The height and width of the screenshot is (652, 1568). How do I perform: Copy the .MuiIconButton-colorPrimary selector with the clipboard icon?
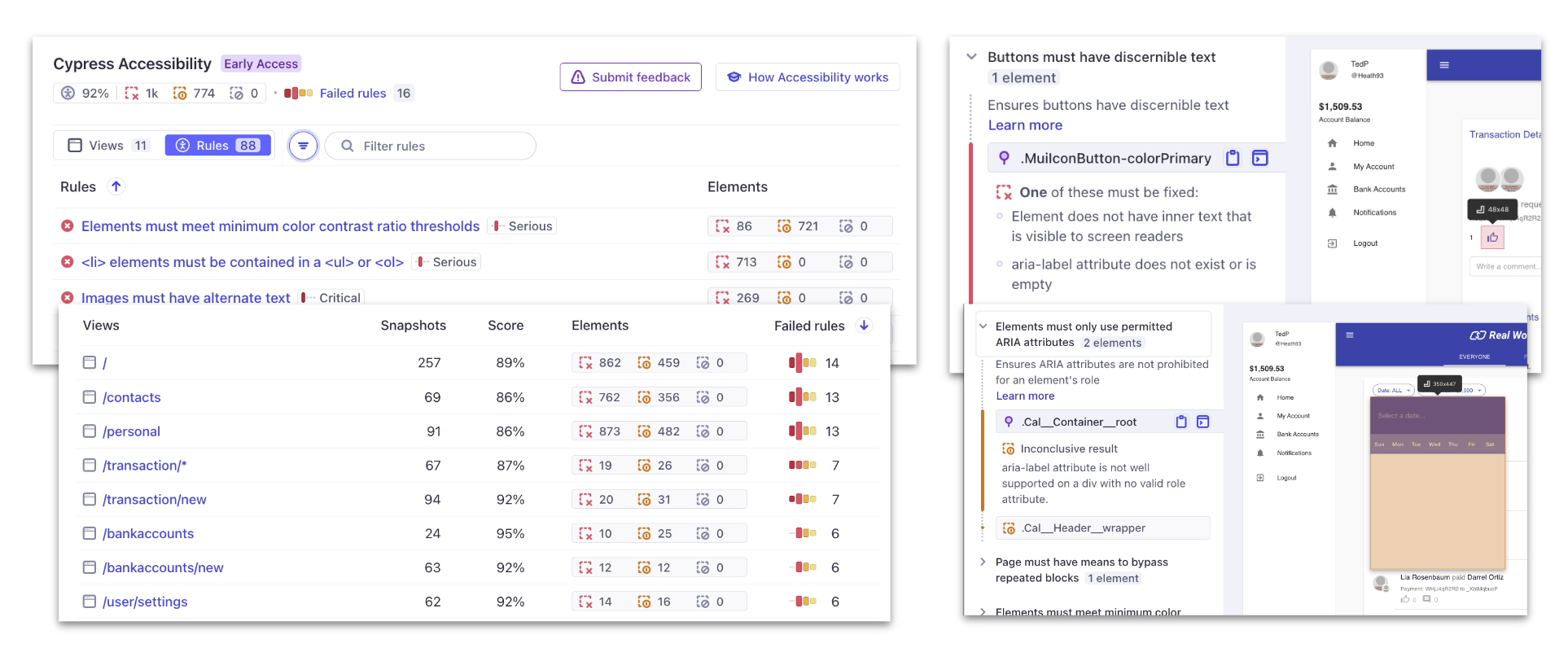tap(1233, 158)
